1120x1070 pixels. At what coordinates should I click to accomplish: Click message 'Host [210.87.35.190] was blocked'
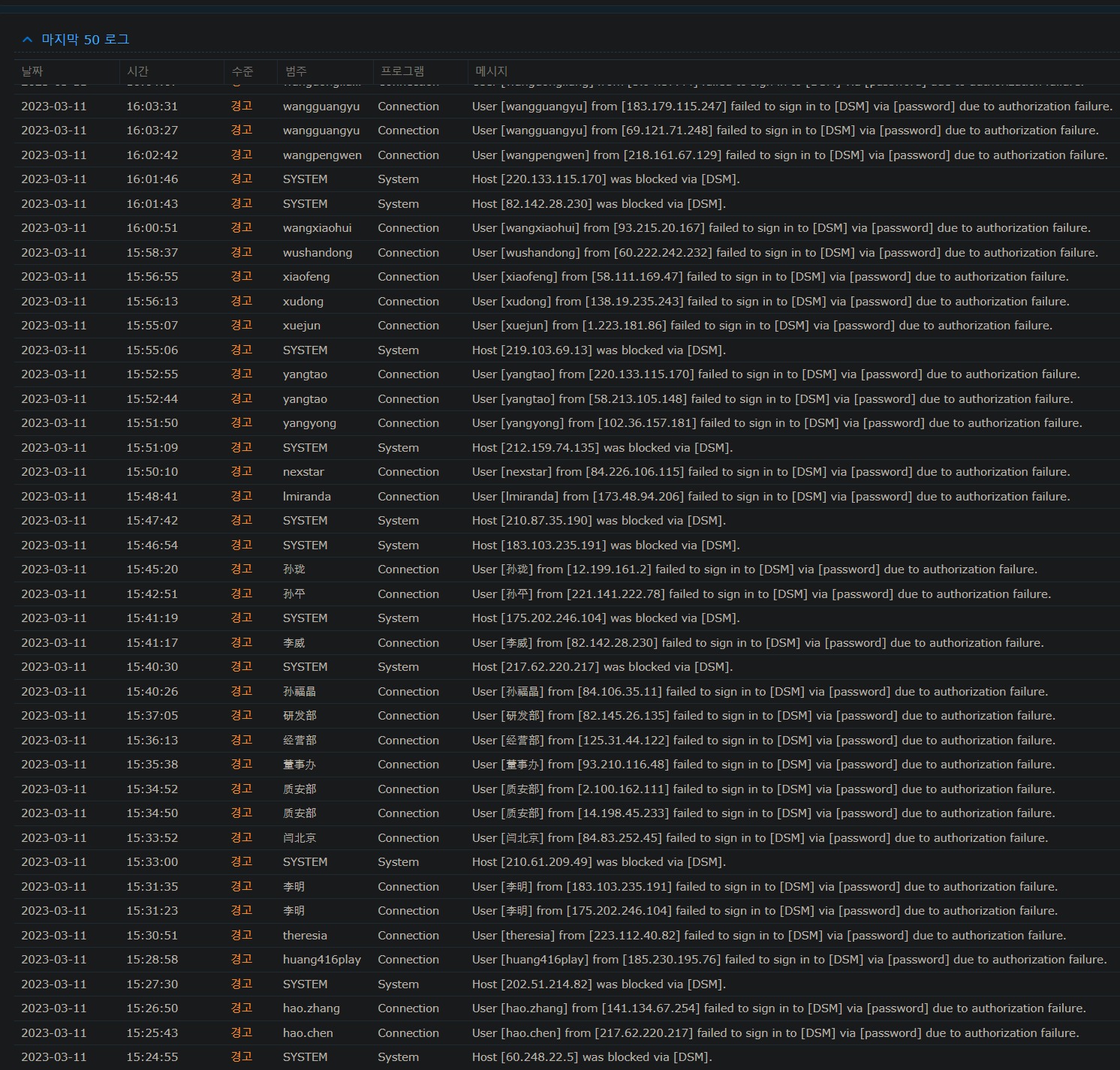click(599, 521)
